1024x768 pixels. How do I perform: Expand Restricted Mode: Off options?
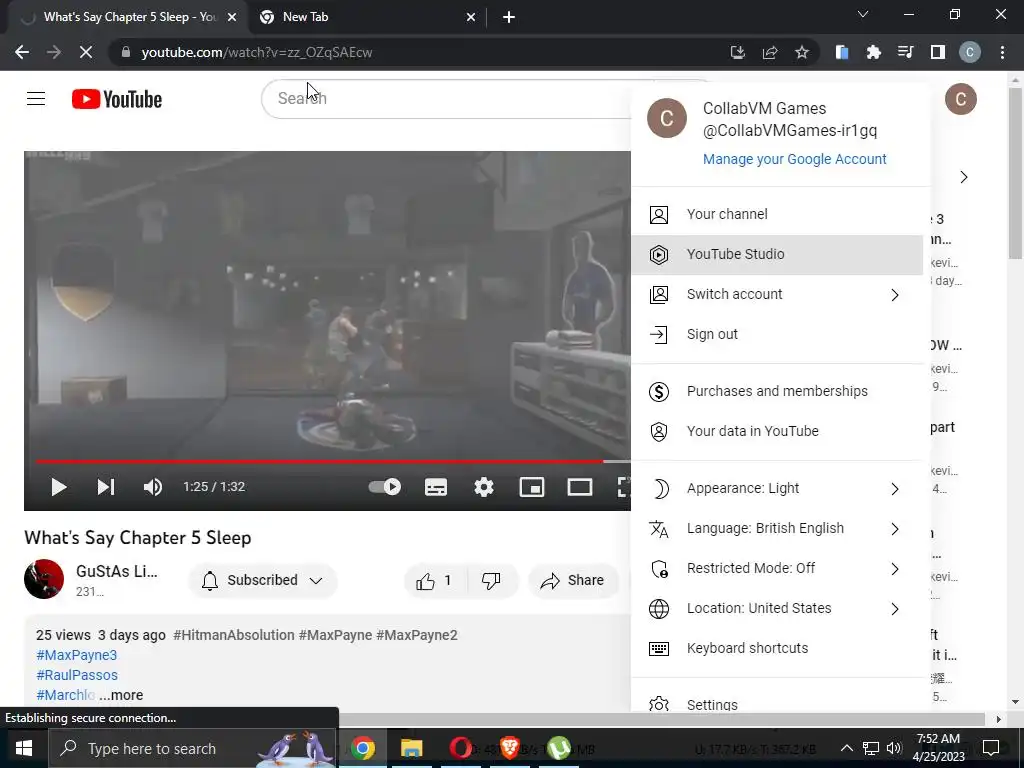coord(777,568)
